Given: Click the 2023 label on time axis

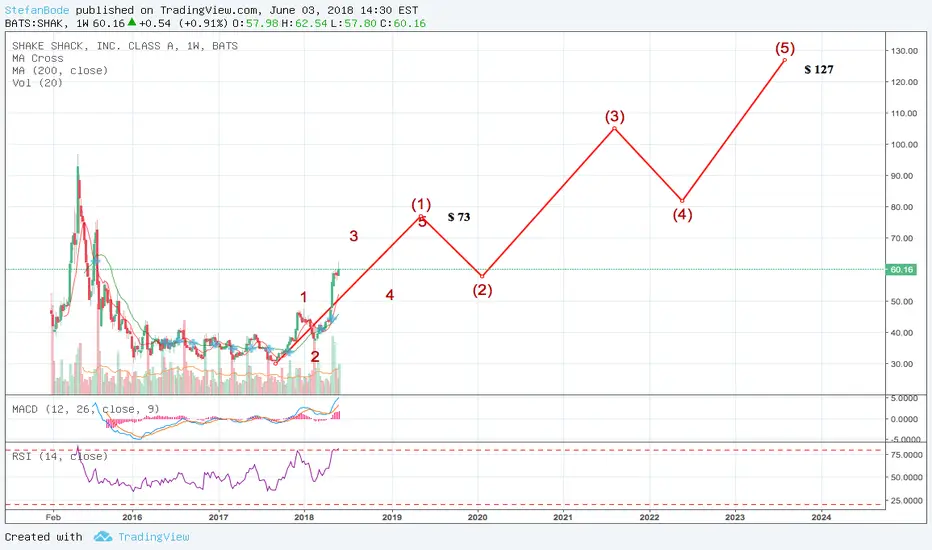Looking at the screenshot, I should 735,517.
